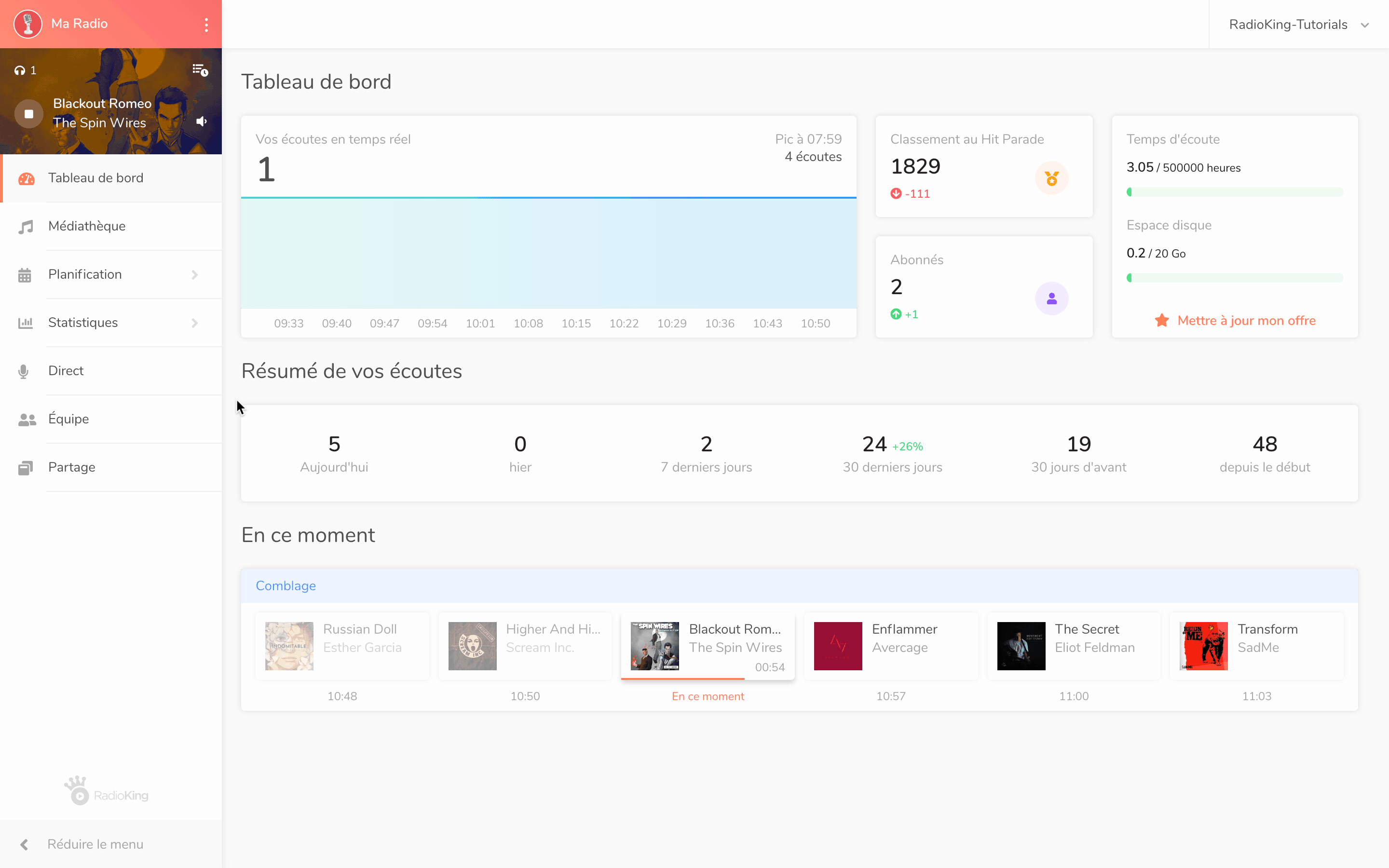
Task: Click the Hit Parade medal icon
Action: pyautogui.click(x=1051, y=178)
